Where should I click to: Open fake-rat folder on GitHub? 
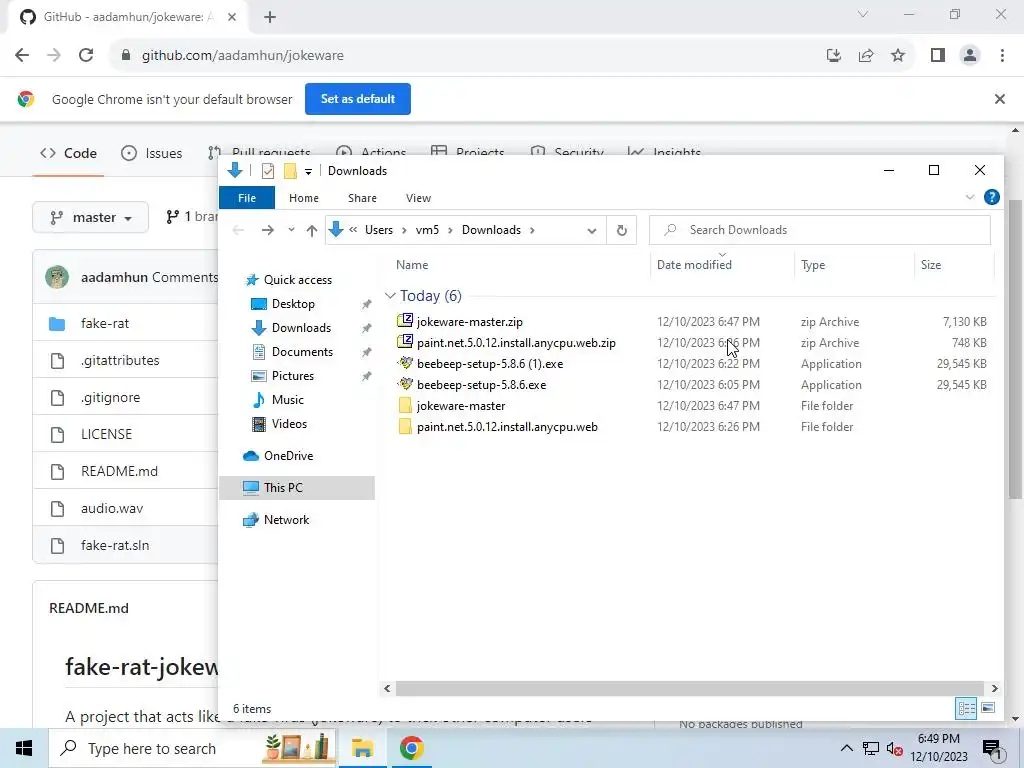pyautogui.click(x=104, y=323)
